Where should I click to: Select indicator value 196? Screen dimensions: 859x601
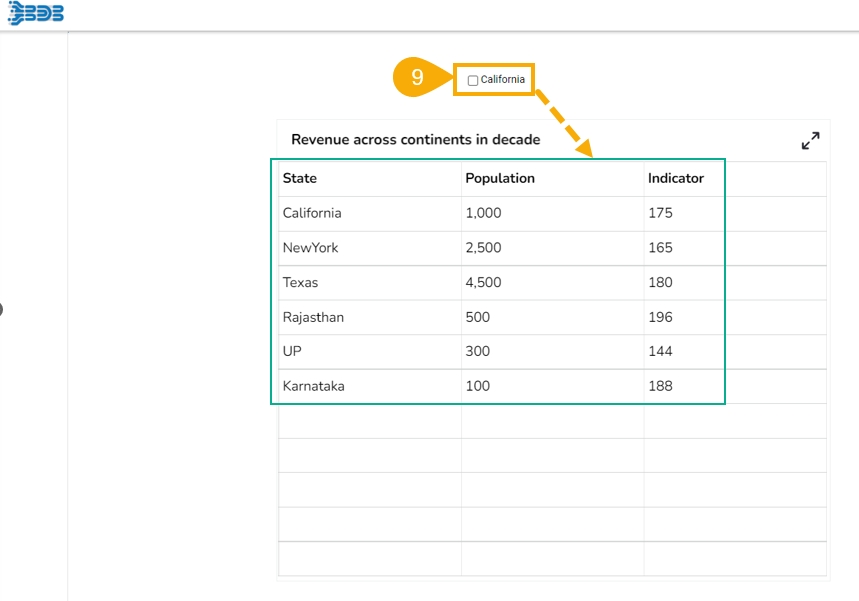click(x=660, y=317)
